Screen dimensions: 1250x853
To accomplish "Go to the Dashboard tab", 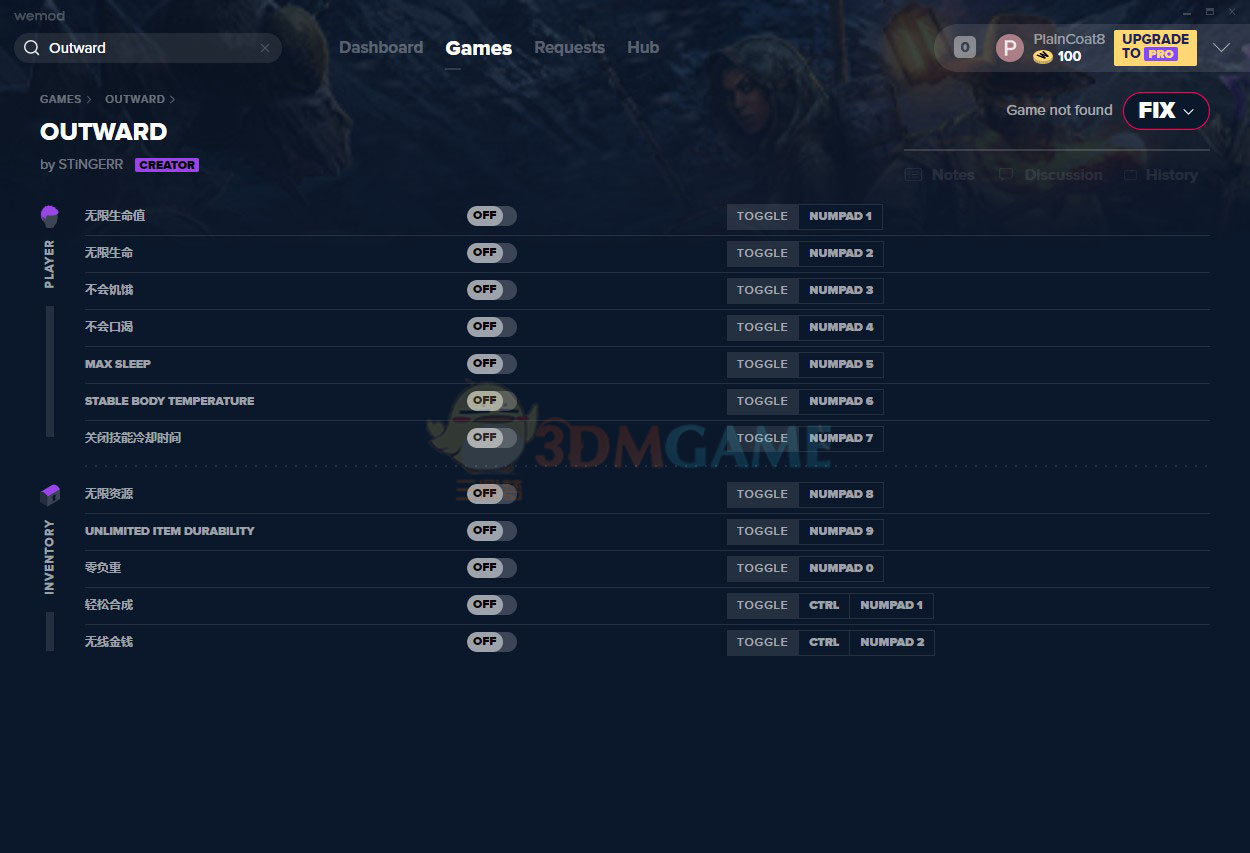I will click(x=381, y=48).
